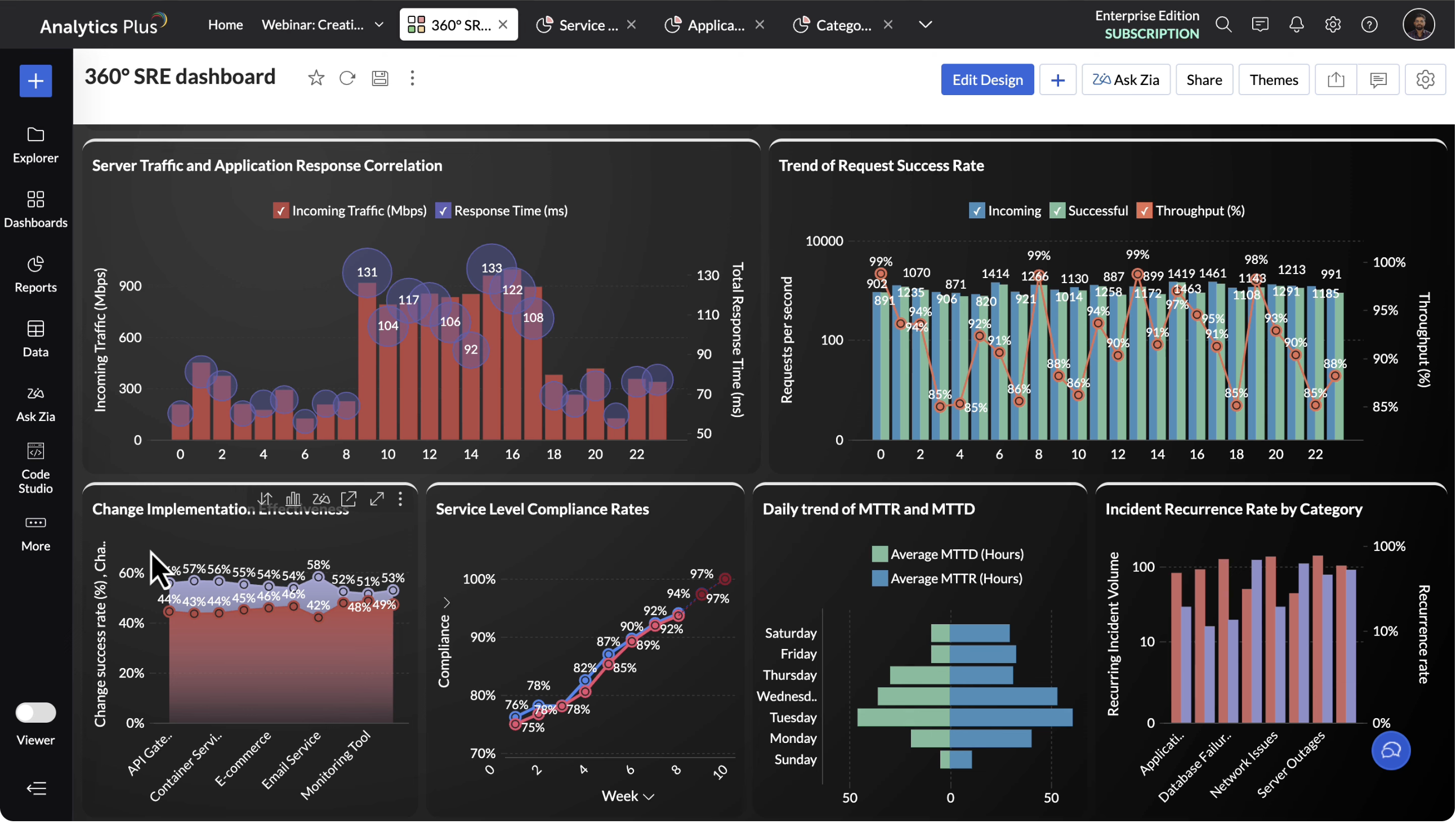Switch to the Service report tab

click(588, 25)
